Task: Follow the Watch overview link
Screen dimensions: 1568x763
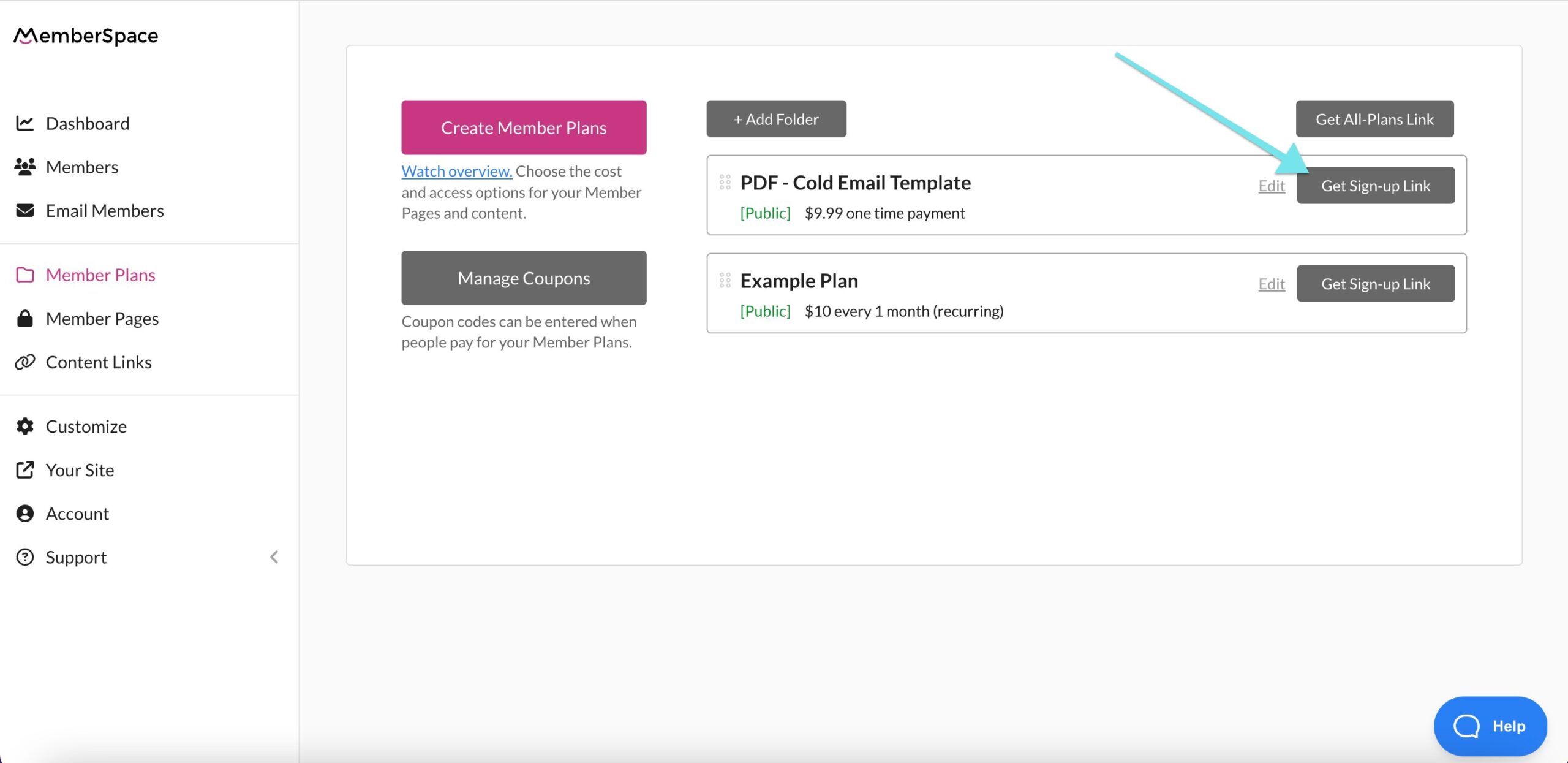Action: [x=457, y=171]
